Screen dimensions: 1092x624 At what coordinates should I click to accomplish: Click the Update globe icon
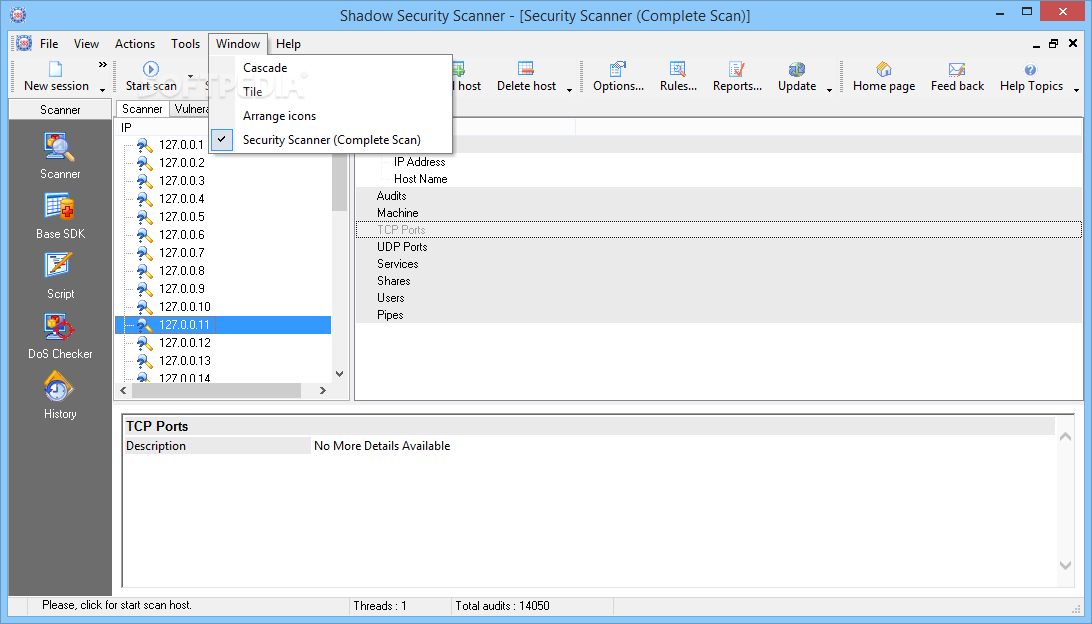tap(797, 69)
